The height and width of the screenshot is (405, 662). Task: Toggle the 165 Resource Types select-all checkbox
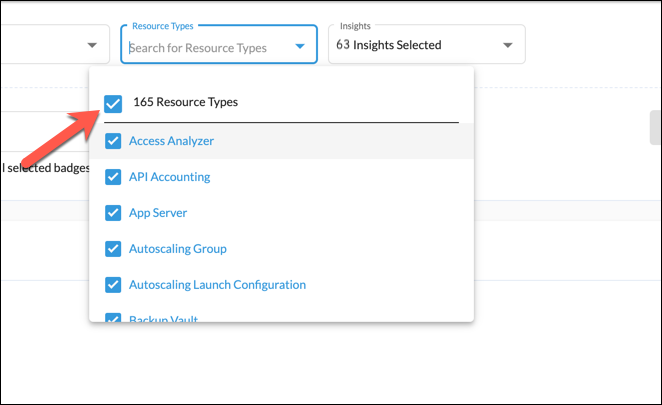pos(113,104)
